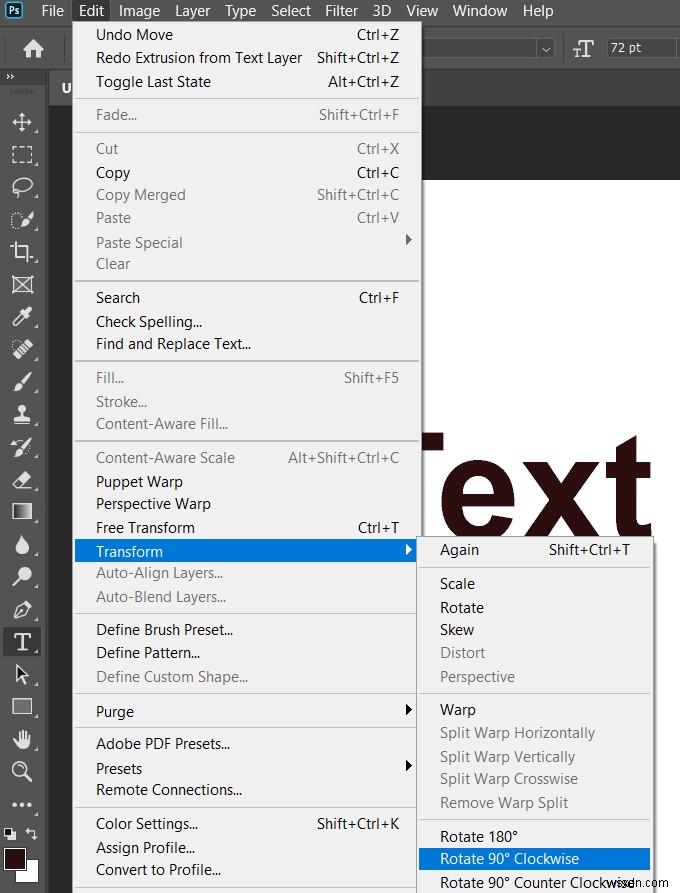680x893 pixels.
Task: Select the Move tool
Action: point(14,121)
